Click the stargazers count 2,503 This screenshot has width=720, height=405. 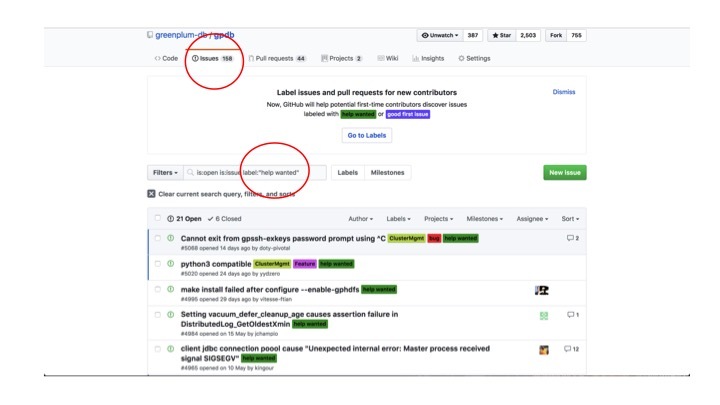coord(528,35)
